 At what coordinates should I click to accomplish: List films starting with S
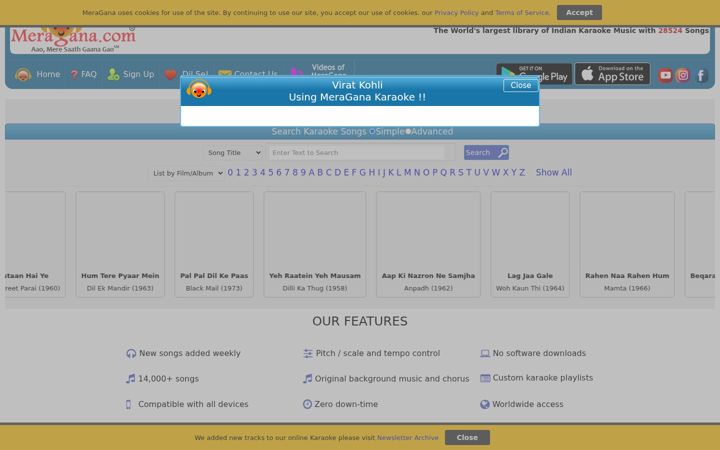[x=461, y=173]
